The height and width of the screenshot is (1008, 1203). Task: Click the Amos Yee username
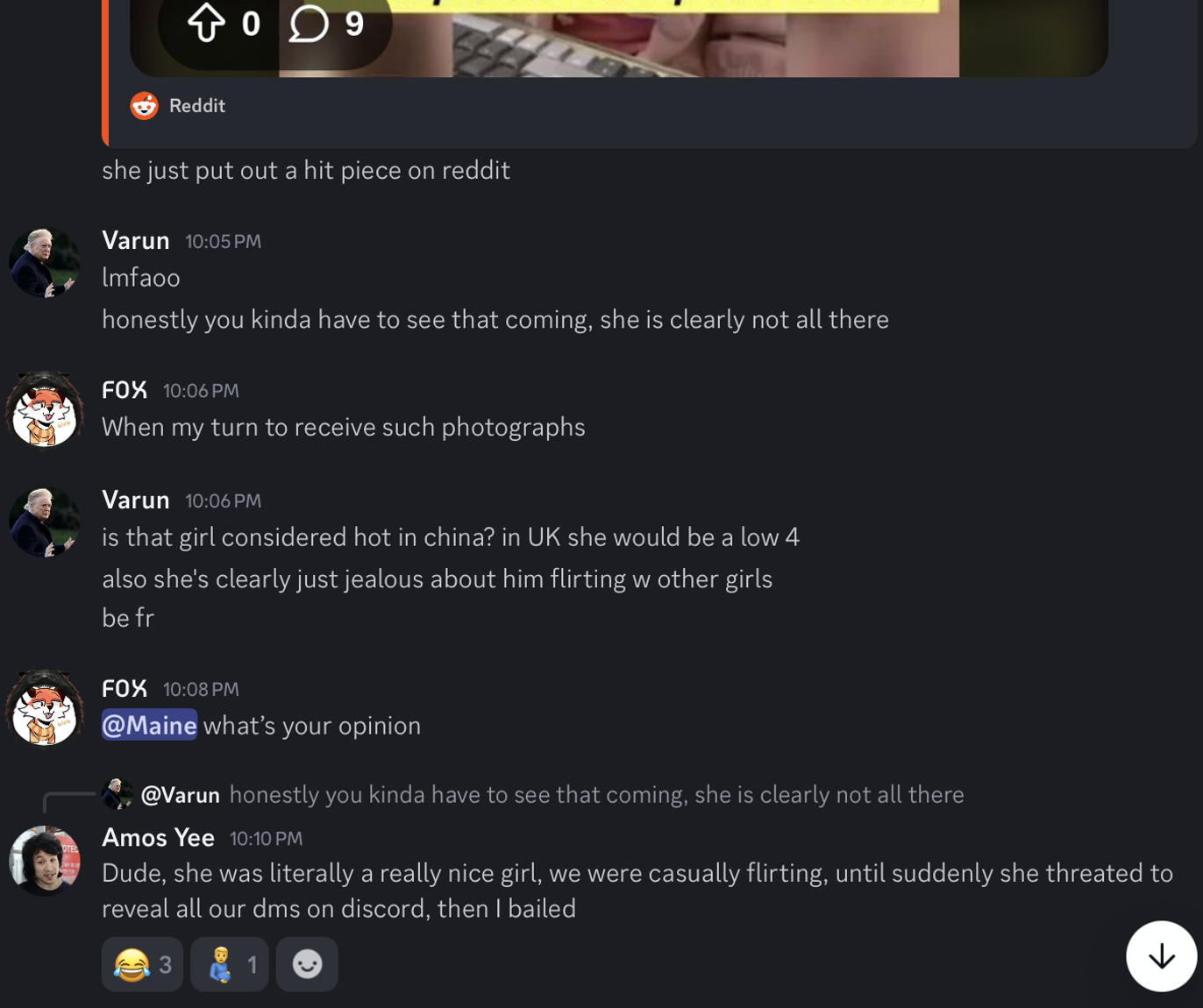(158, 837)
